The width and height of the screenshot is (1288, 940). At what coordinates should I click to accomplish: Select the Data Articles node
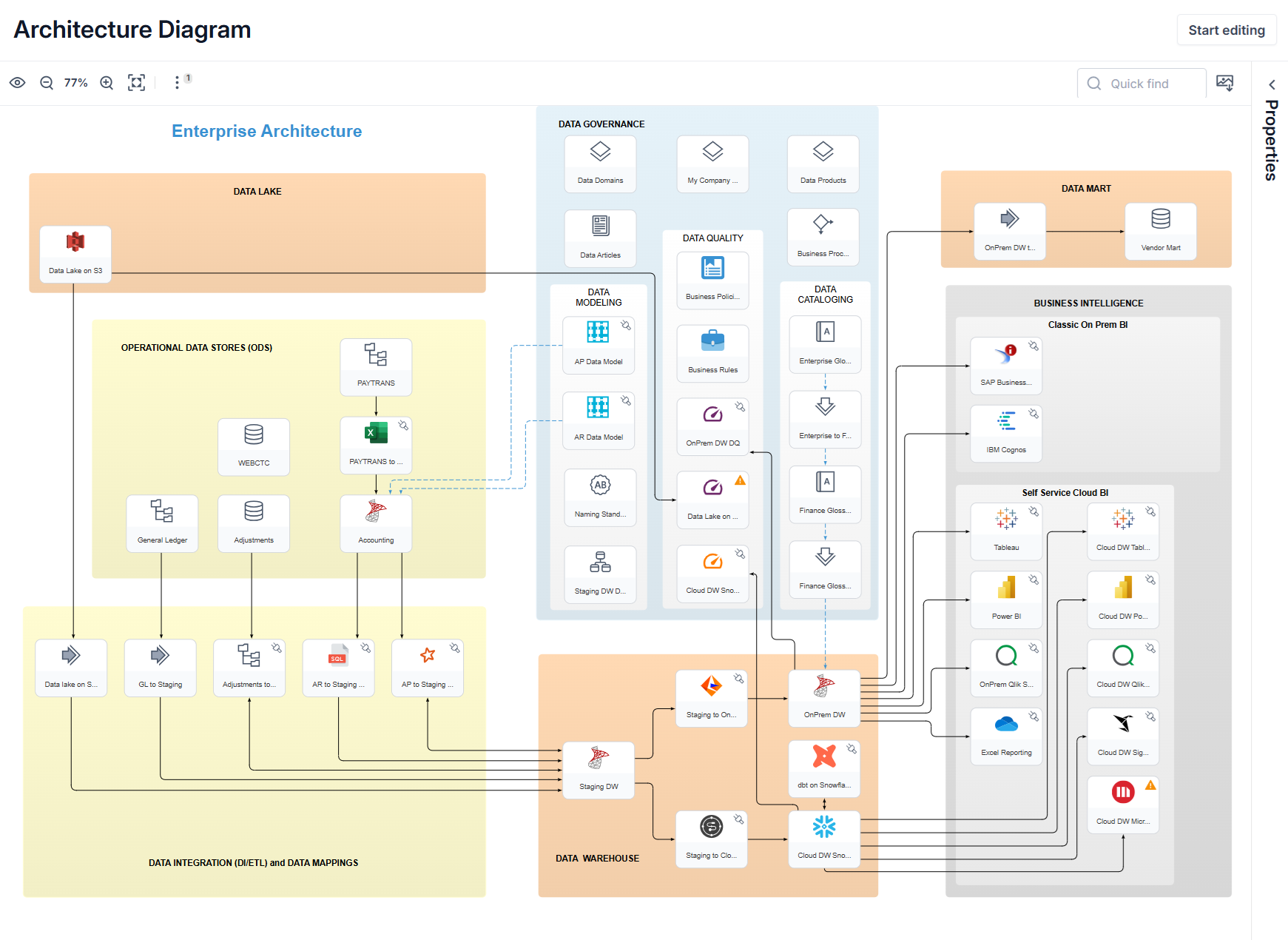pos(600,238)
